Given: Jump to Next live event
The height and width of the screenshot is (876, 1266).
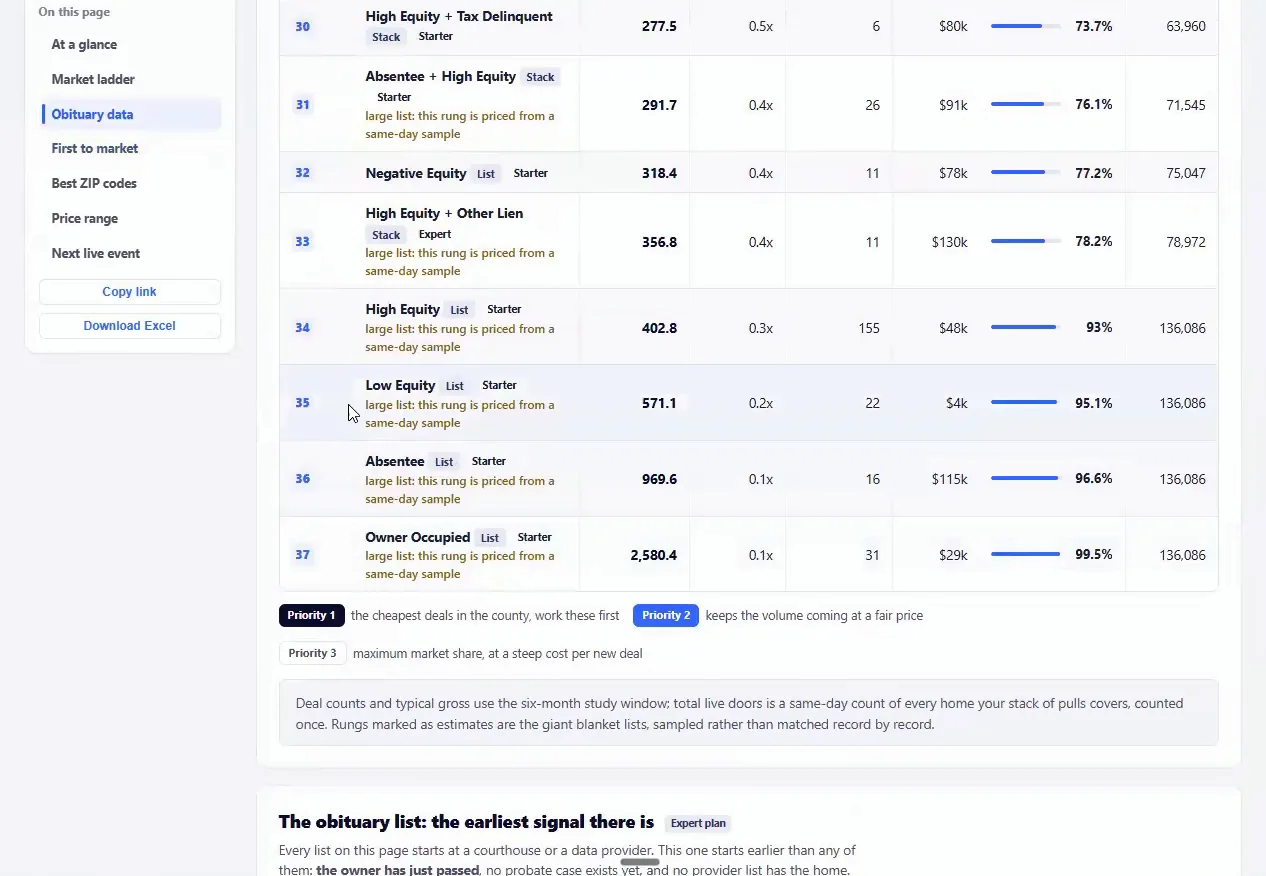Looking at the screenshot, I should pos(96,254).
